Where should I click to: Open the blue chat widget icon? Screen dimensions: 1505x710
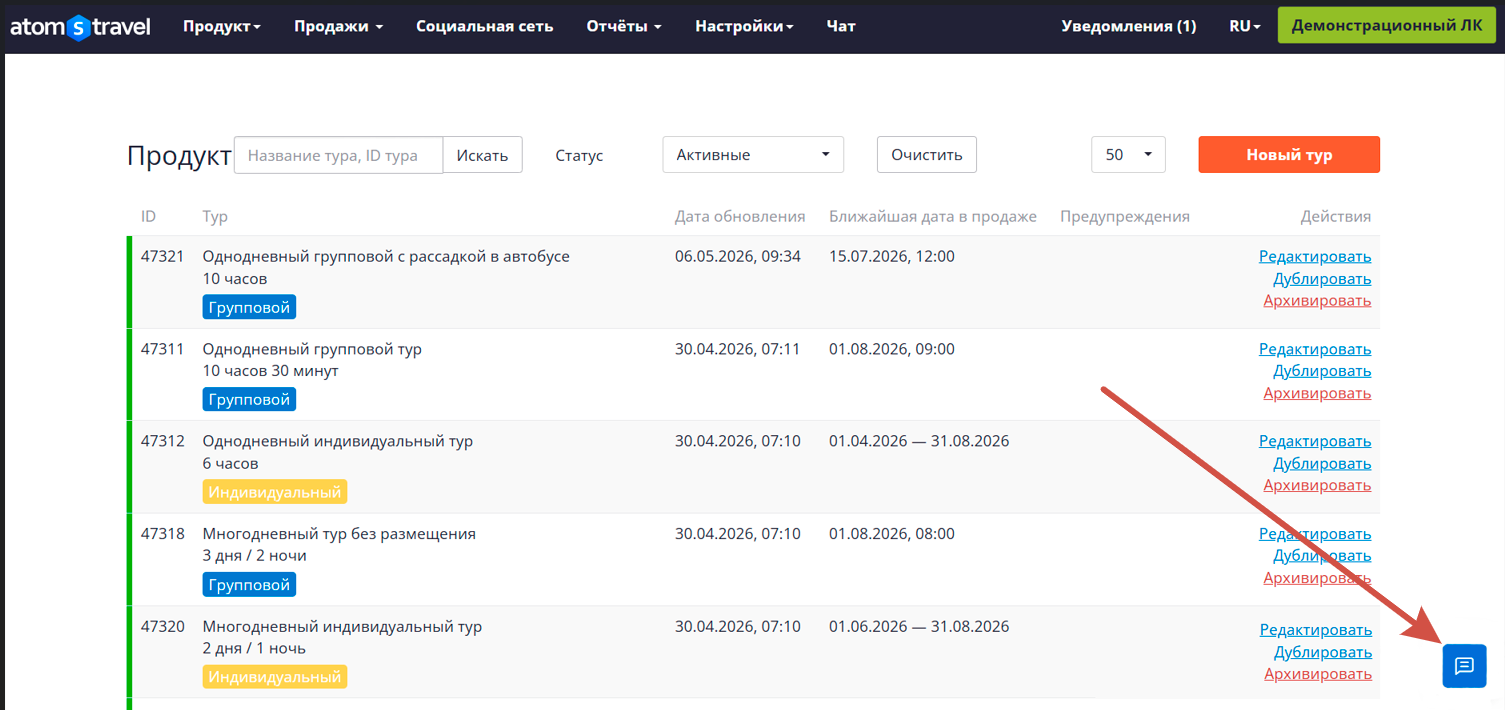point(1464,666)
